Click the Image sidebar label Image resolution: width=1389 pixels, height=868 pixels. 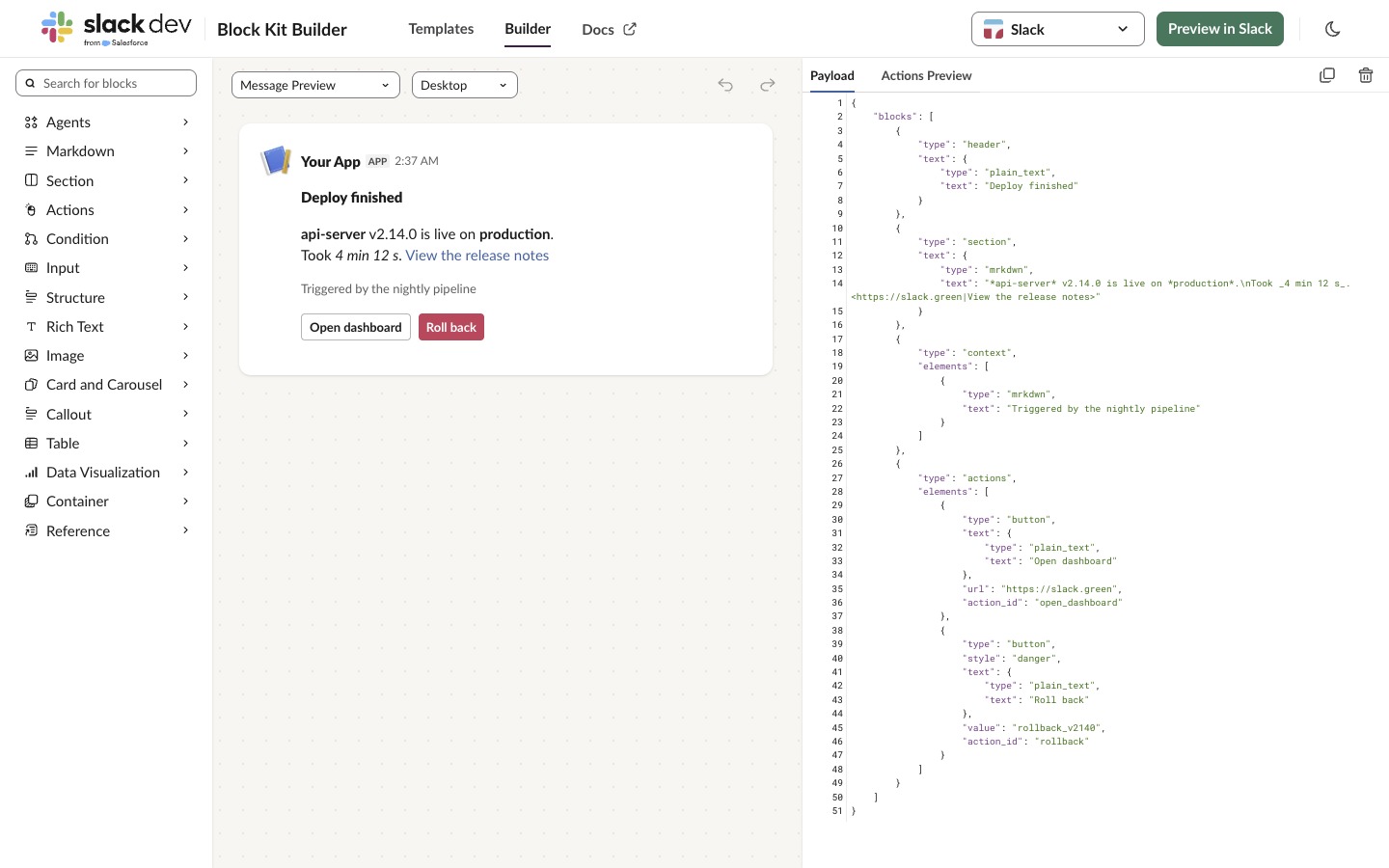click(x=65, y=356)
